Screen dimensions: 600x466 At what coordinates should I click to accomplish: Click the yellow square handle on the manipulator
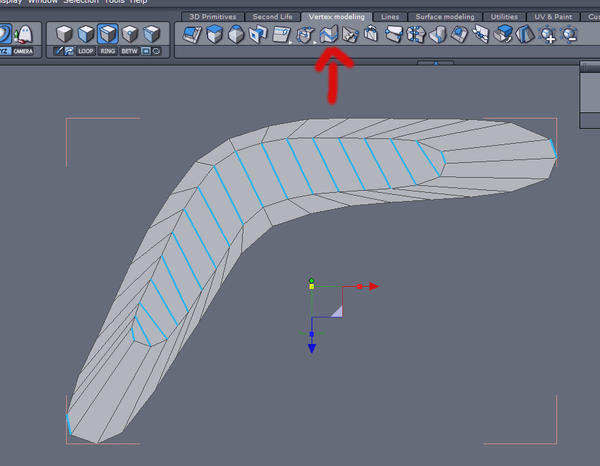pyautogui.click(x=311, y=287)
